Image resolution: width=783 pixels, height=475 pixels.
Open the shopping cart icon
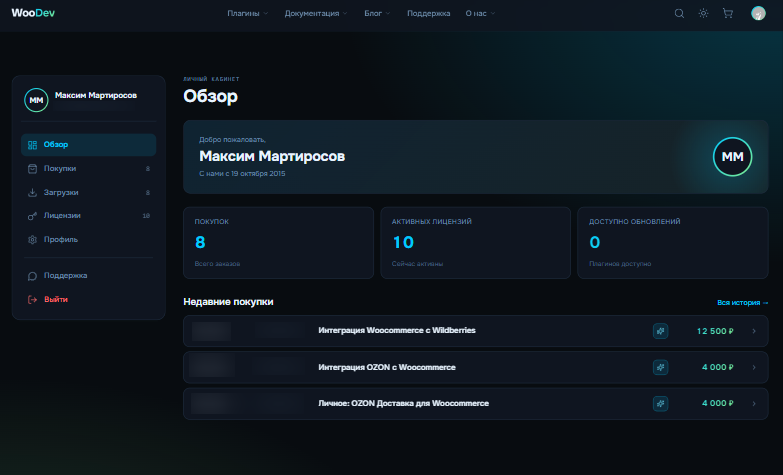(728, 13)
